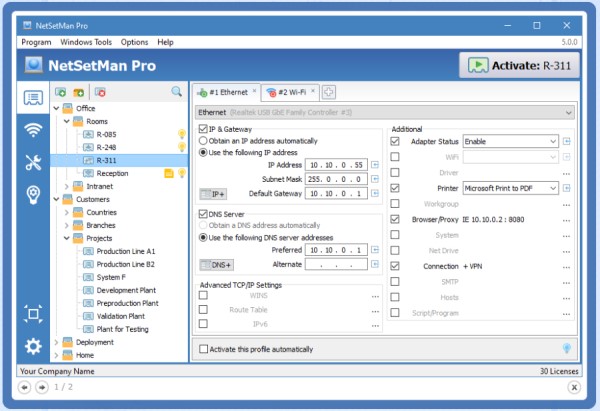The image size is (600, 411).
Task: Toggle IP & Gateway checkbox
Action: tap(203, 129)
